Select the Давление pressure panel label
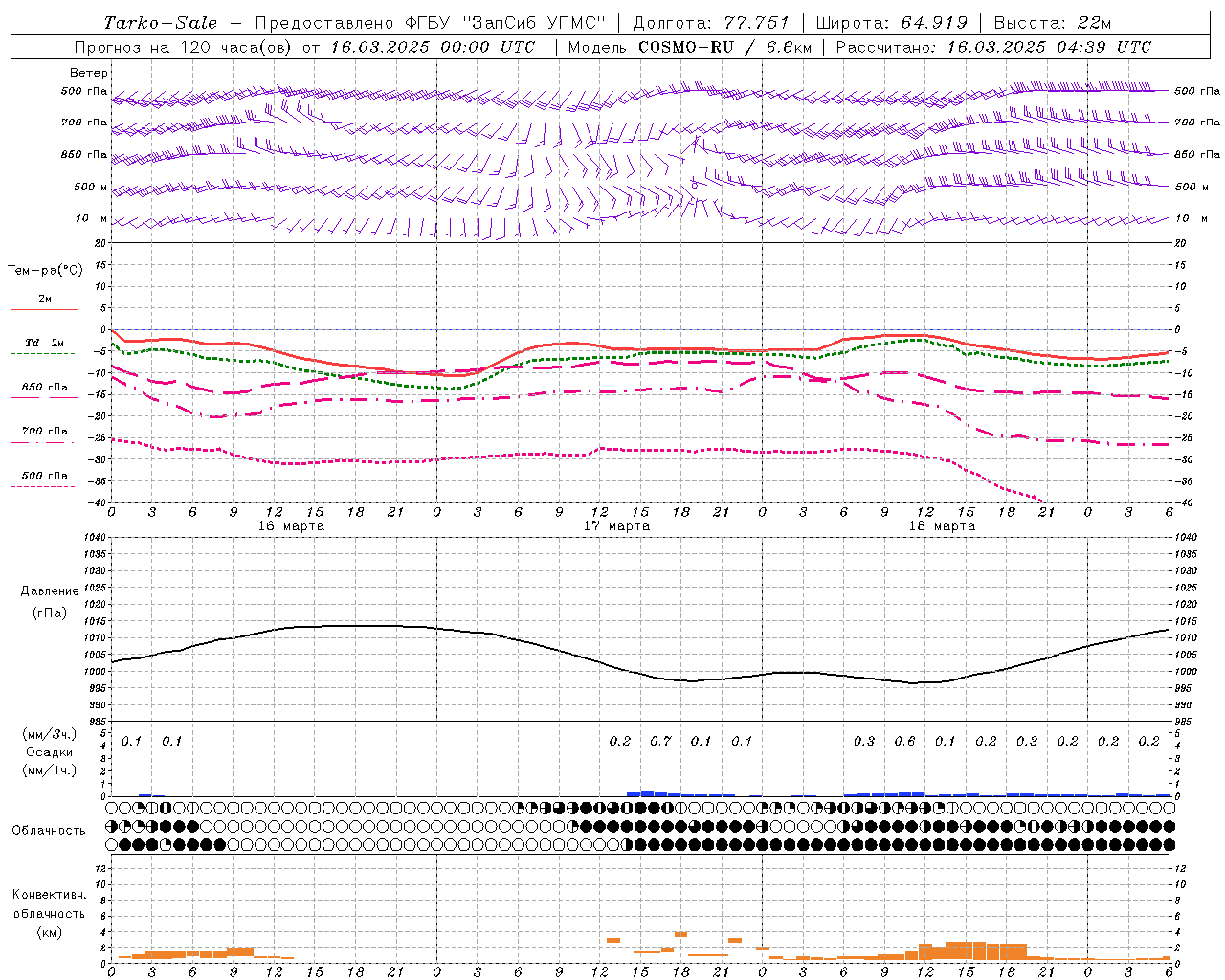This screenshot has height=980, width=1225. click(50, 590)
